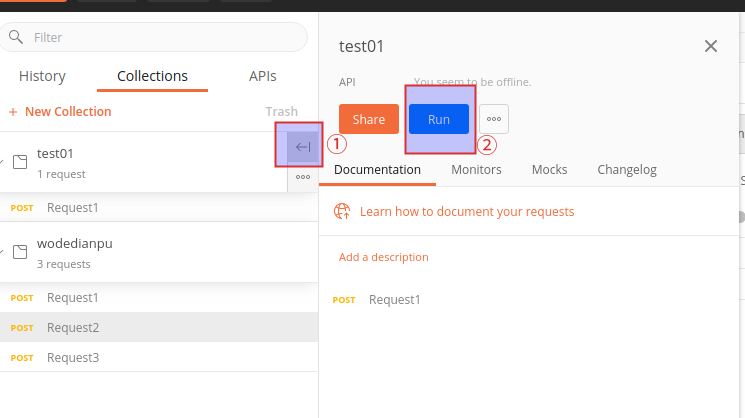Open Request2 in wodedianpu collection
745x418 pixels.
tap(159, 327)
